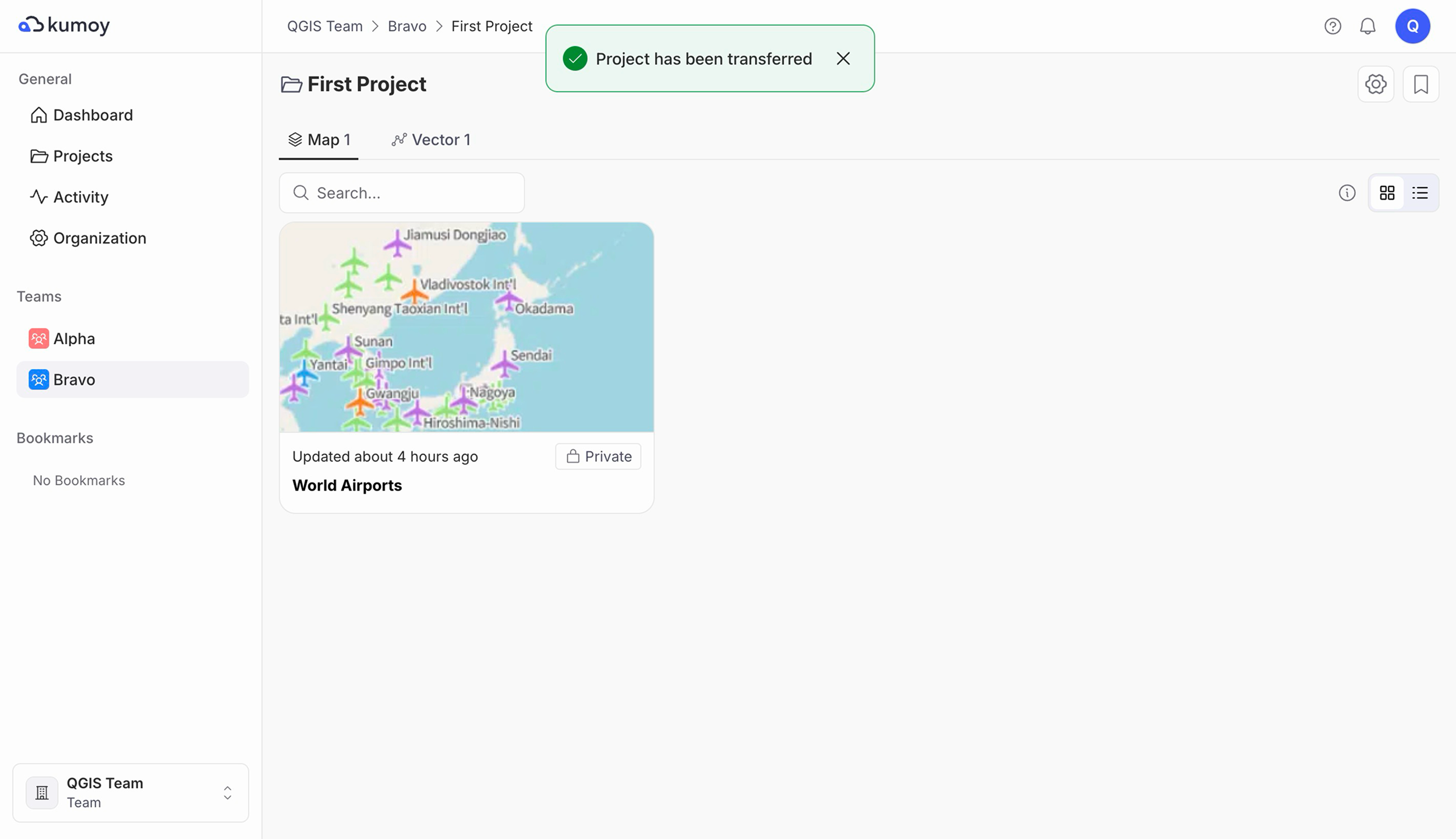
Task: Open the user avatar Q menu
Action: point(1412,26)
